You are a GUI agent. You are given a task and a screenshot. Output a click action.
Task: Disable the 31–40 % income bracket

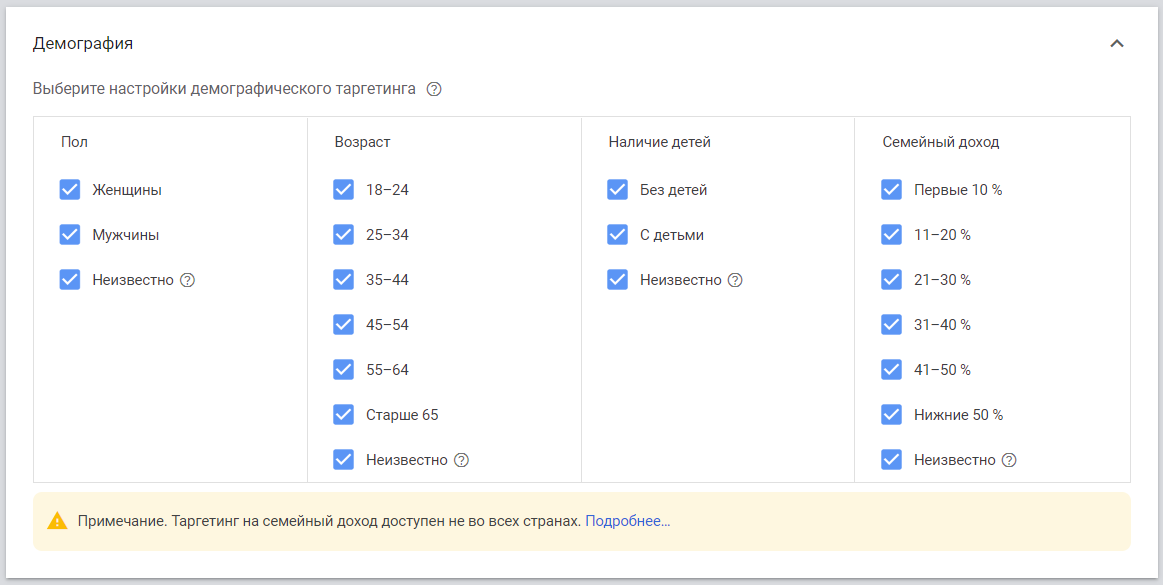point(892,325)
